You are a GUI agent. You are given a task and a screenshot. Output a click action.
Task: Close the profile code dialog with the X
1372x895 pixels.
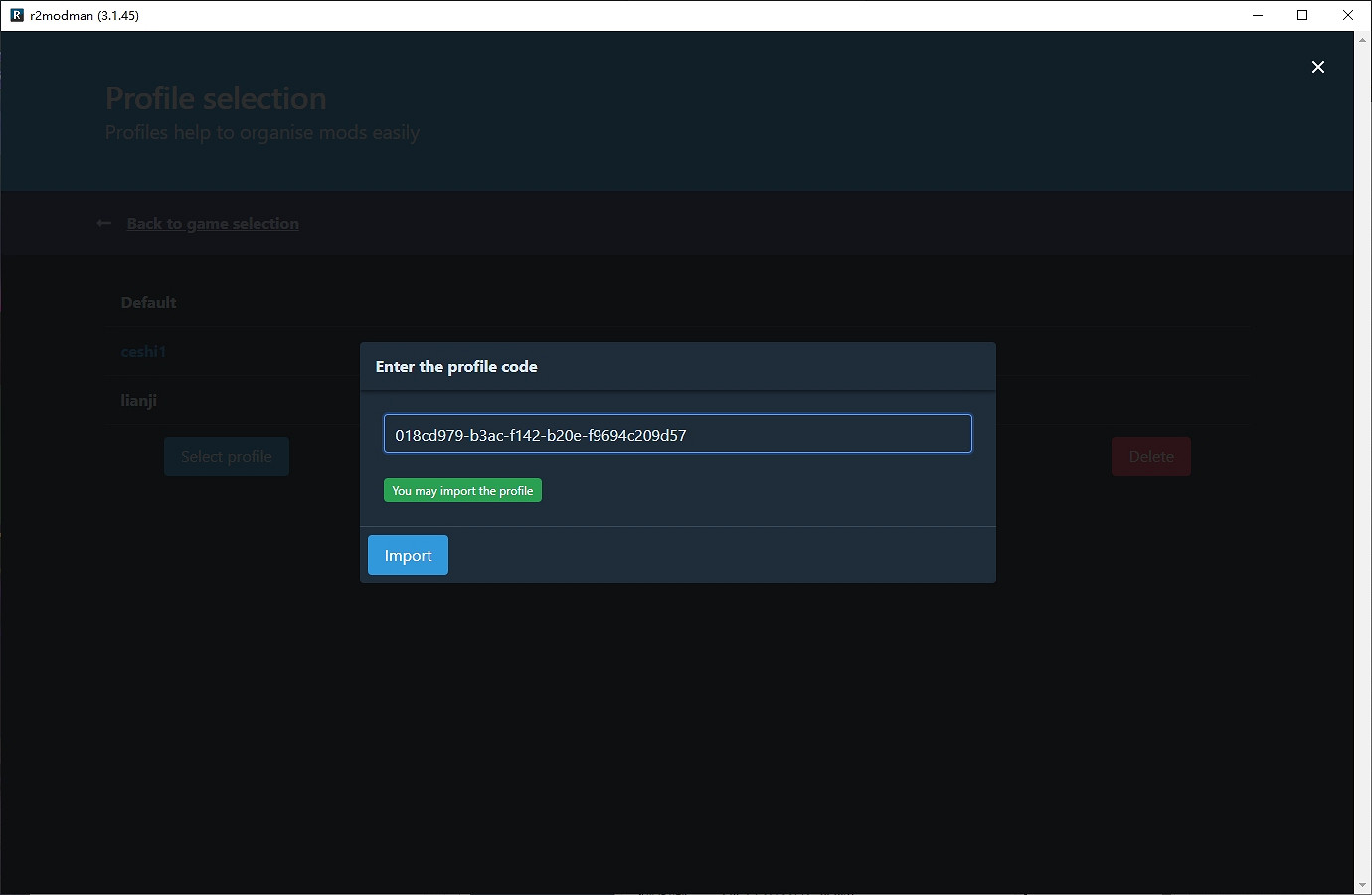[1317, 67]
